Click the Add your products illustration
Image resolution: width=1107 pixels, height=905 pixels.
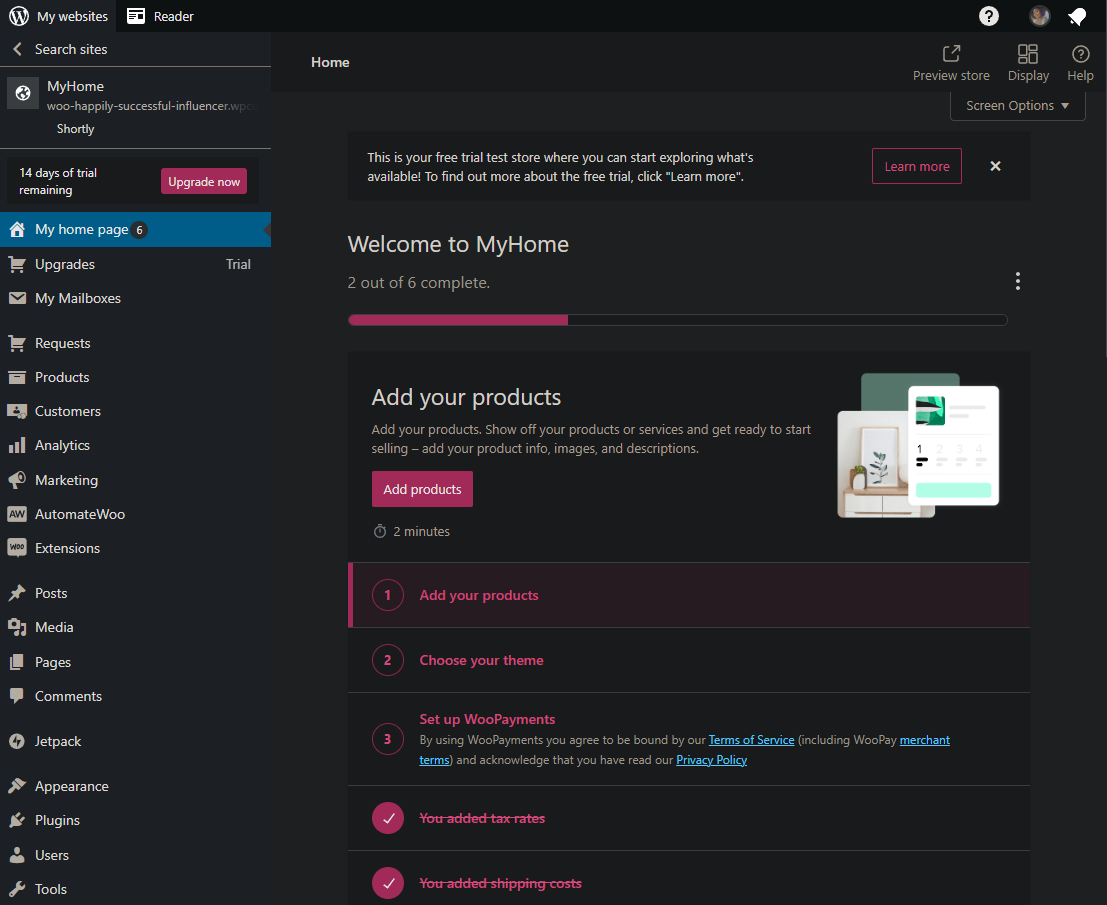pyautogui.click(x=918, y=445)
